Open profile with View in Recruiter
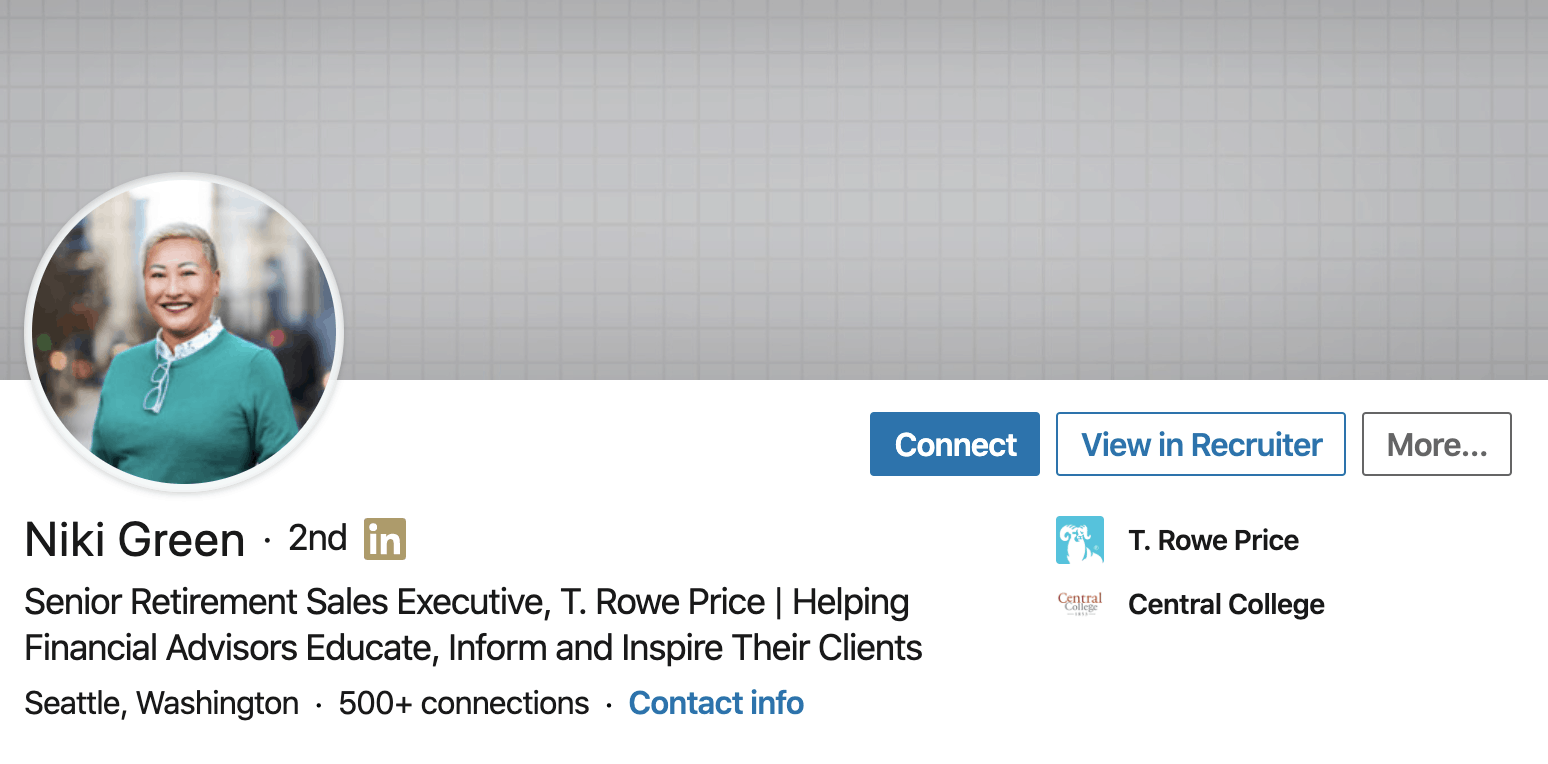Image resolution: width=1548 pixels, height=764 pixels. coord(1201,444)
